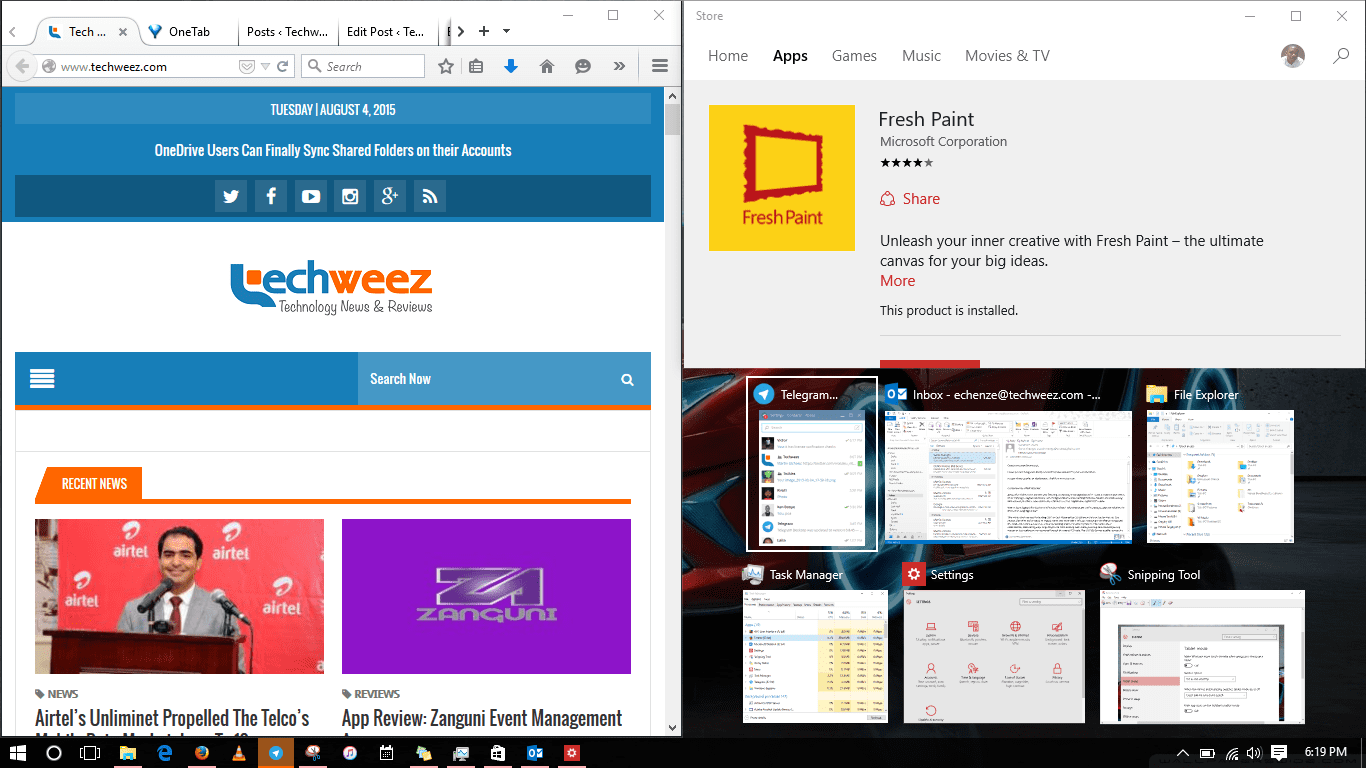
Task: Select the Store Apps section
Action: click(x=790, y=56)
